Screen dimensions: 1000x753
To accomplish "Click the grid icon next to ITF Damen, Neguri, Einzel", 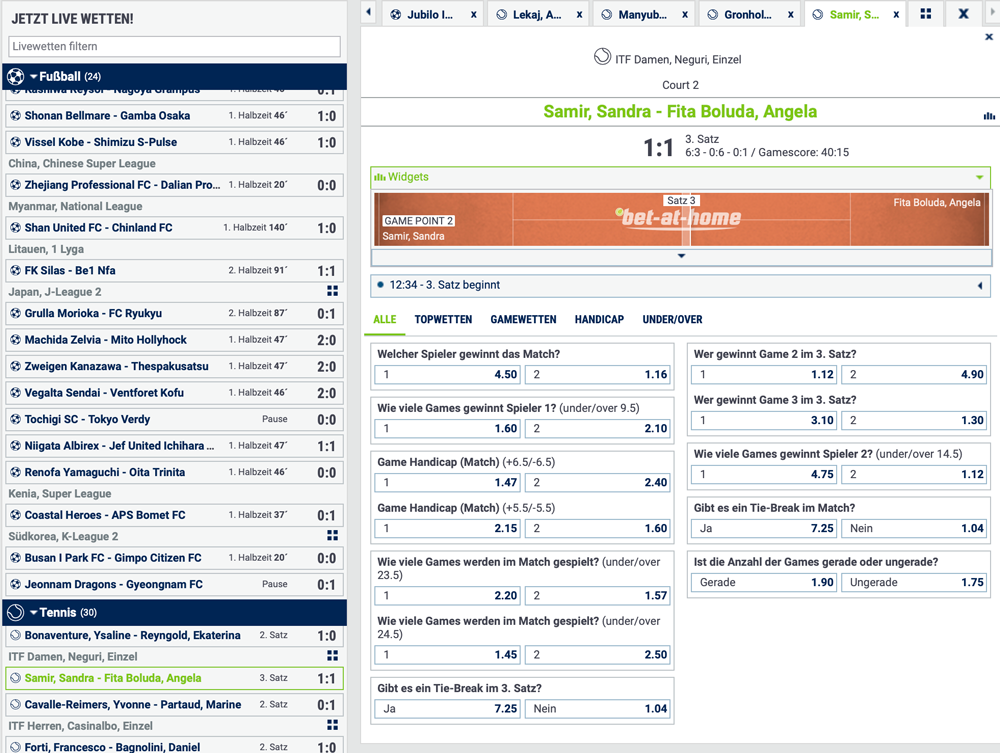I will pos(332,655).
